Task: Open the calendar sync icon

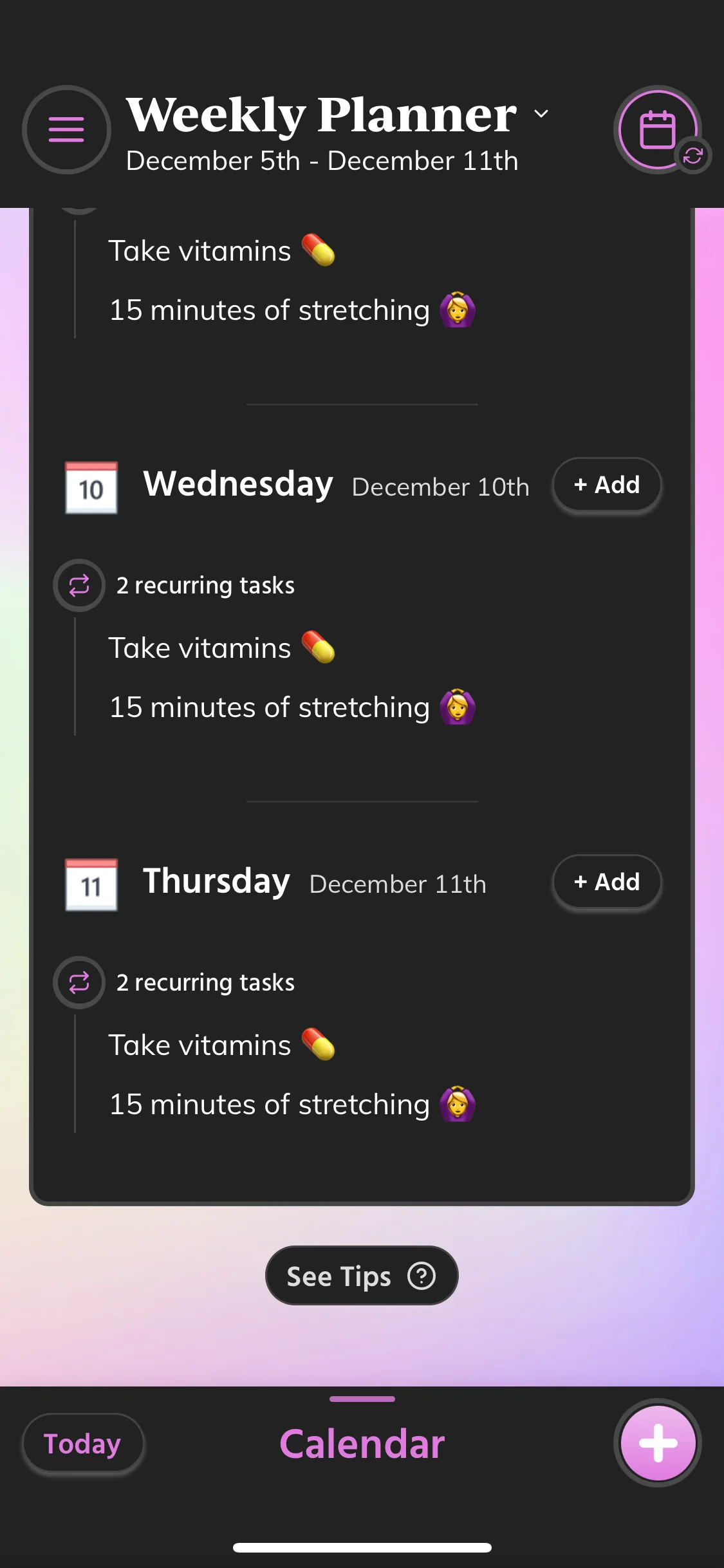Action: (x=658, y=129)
